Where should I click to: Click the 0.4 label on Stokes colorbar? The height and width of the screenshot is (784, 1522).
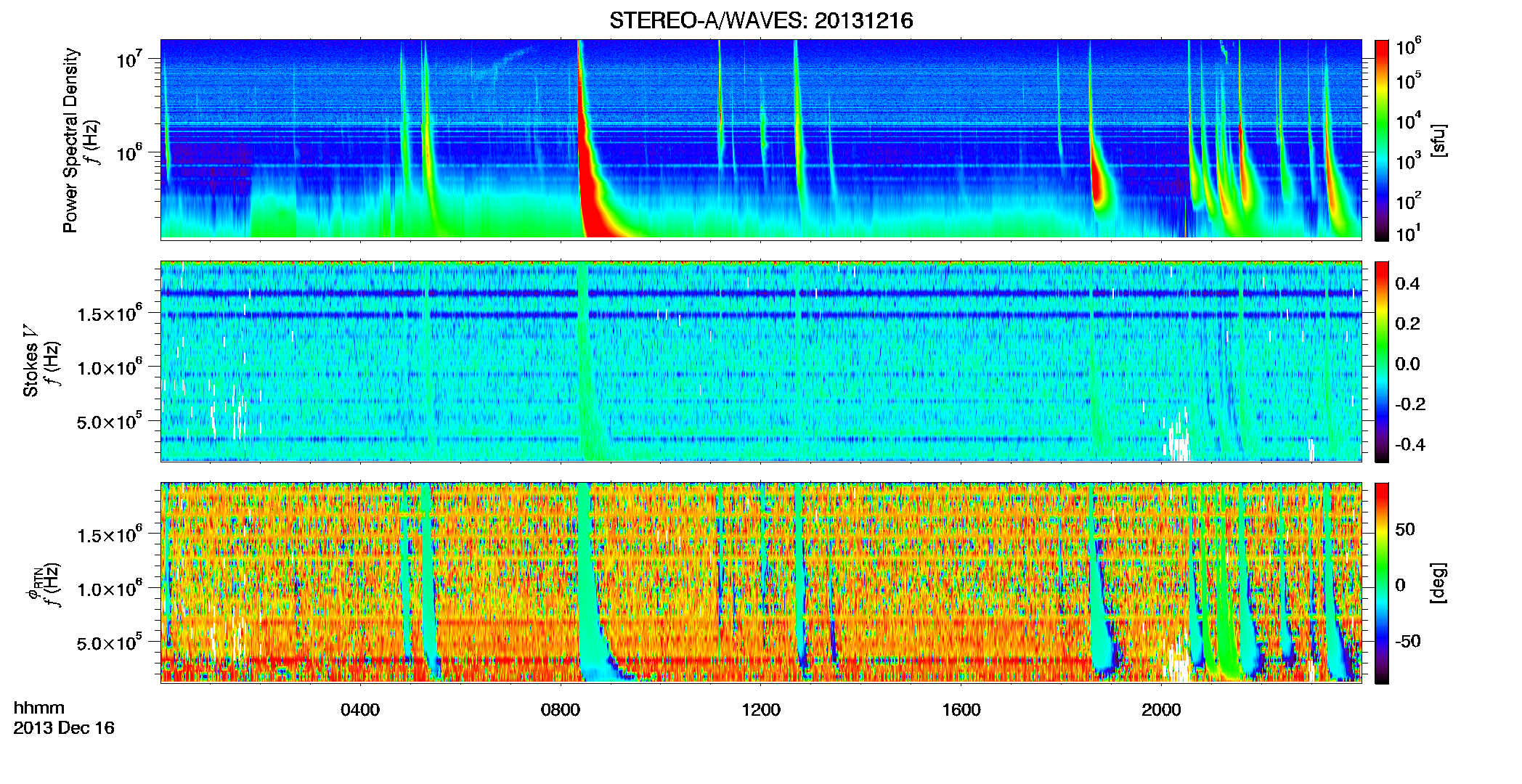[x=1407, y=284]
